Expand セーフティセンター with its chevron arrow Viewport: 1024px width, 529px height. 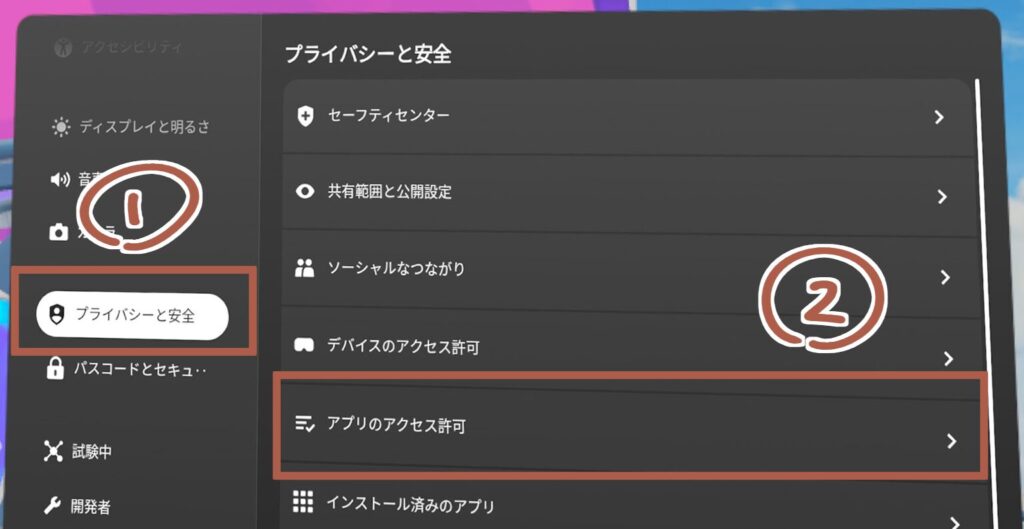pos(939,117)
